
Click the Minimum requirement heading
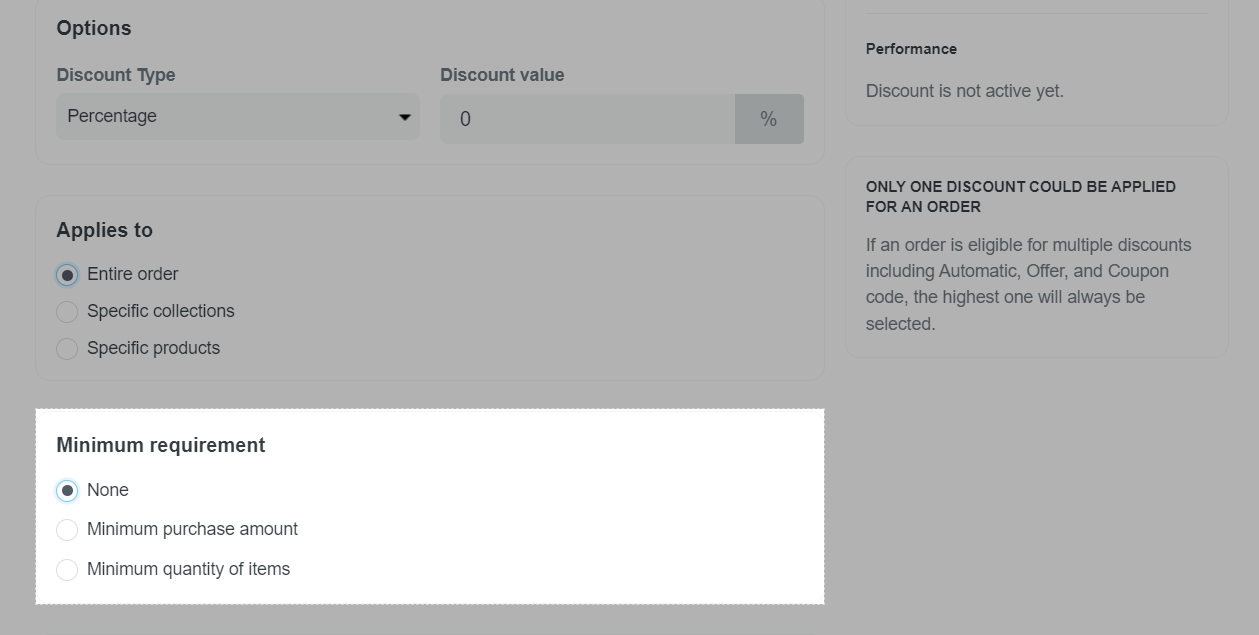[161, 445]
